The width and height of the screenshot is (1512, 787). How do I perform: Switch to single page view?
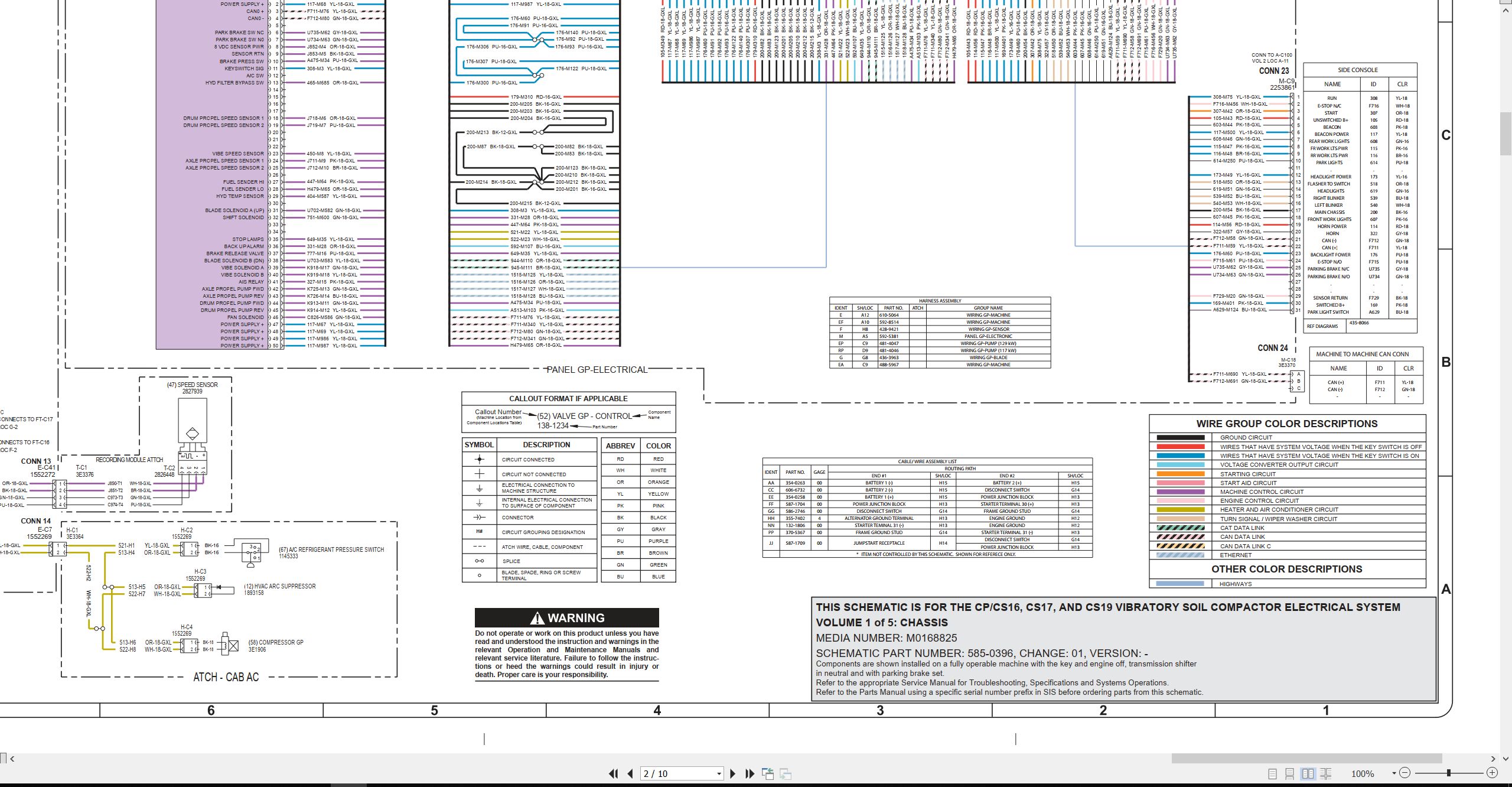point(1272,773)
